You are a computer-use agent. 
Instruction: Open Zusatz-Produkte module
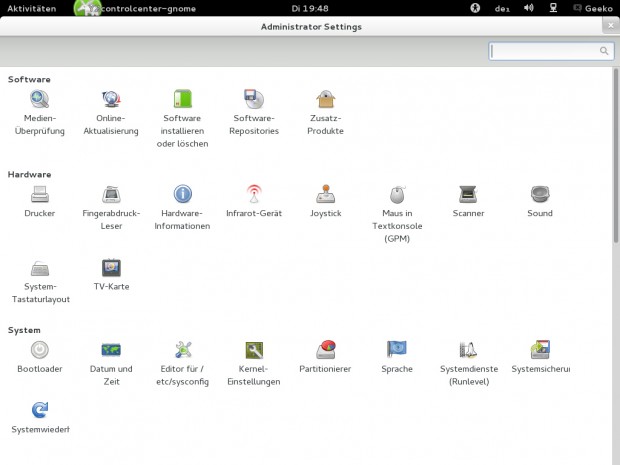point(325,113)
